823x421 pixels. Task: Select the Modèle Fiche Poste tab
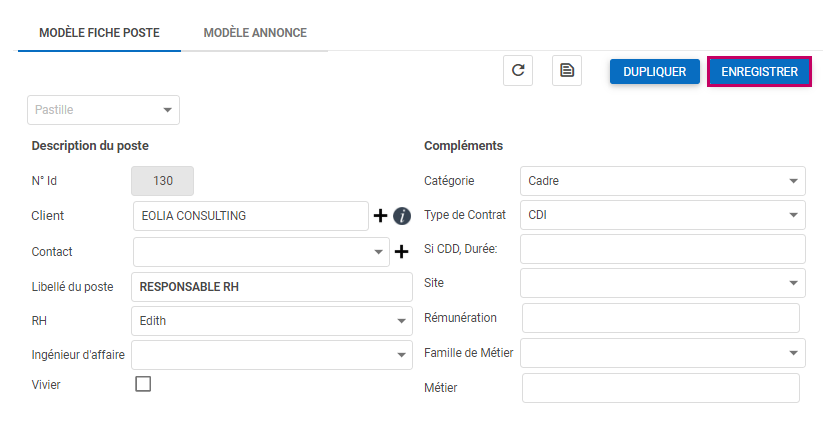[x=99, y=33]
